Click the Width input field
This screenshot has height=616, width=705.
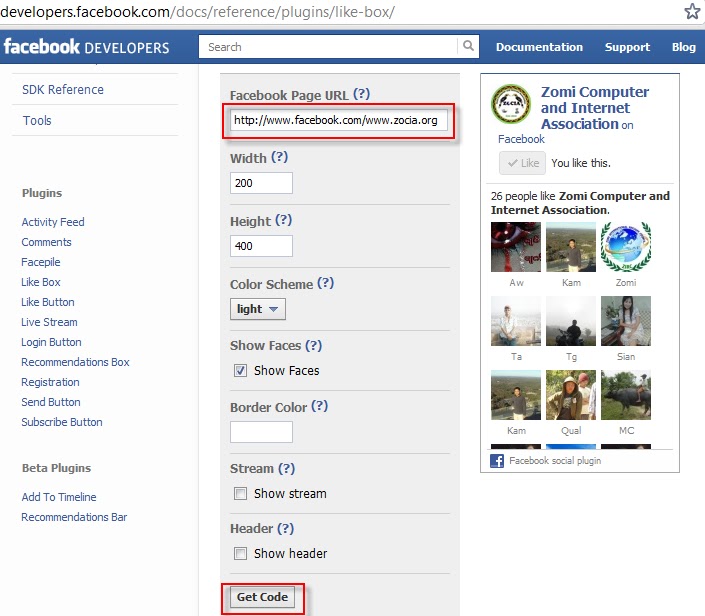click(261, 183)
